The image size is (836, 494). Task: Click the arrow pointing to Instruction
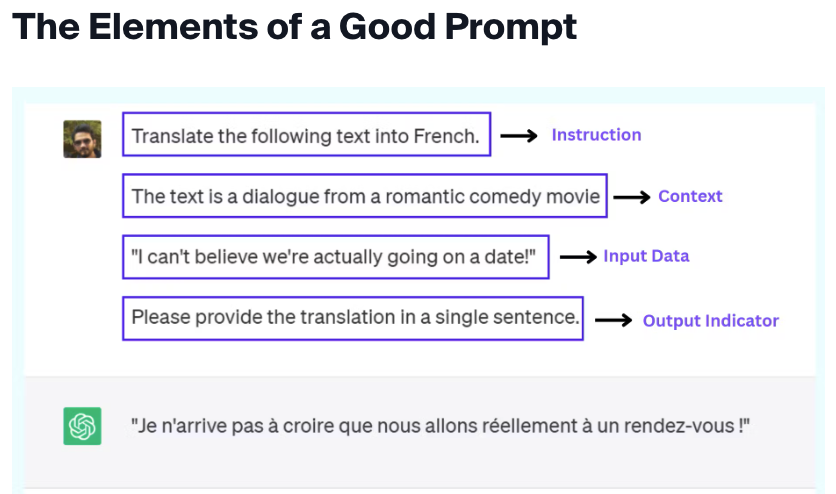click(x=519, y=136)
